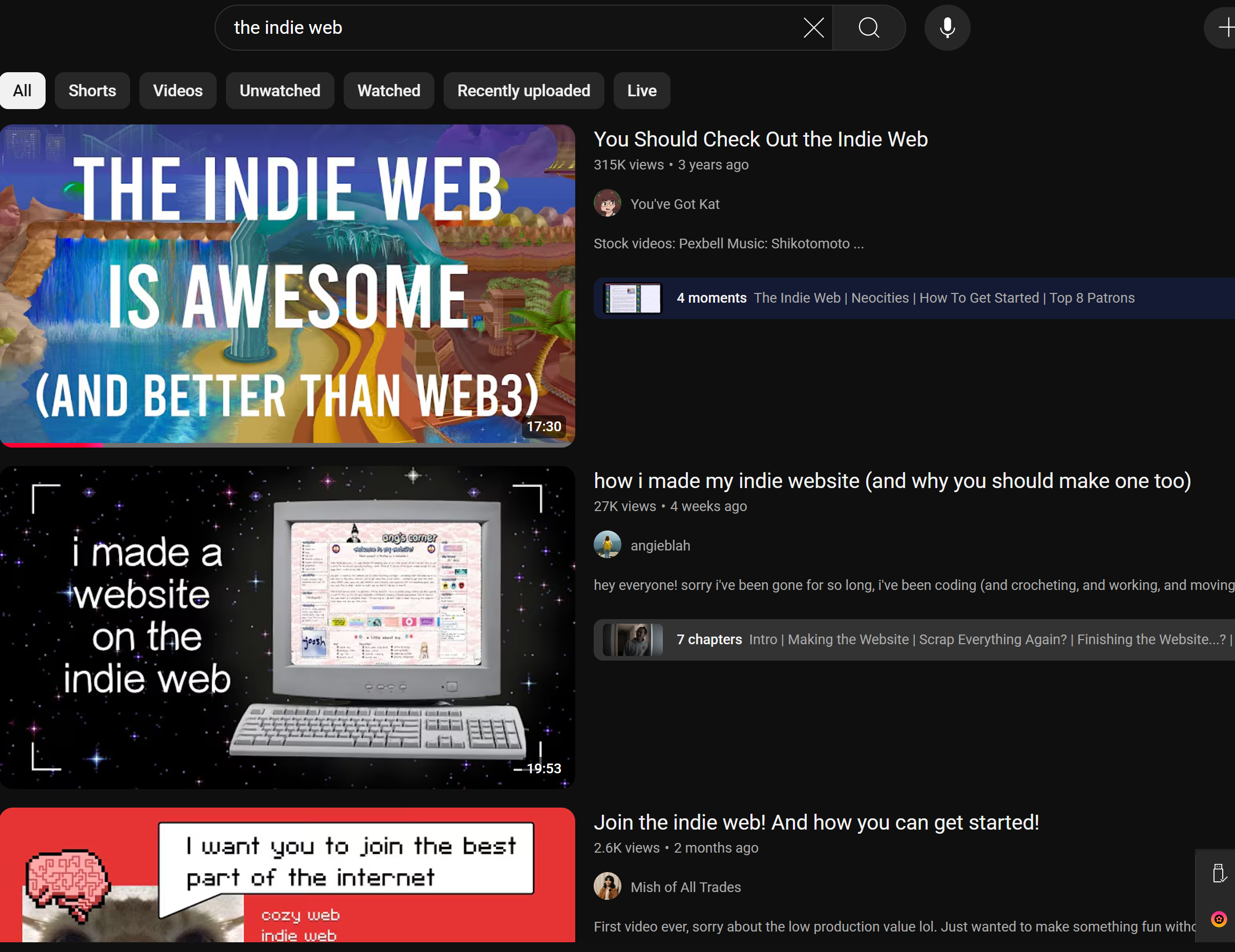Click the 19:53 duration badge
The image size is (1235, 952).
tap(544, 768)
